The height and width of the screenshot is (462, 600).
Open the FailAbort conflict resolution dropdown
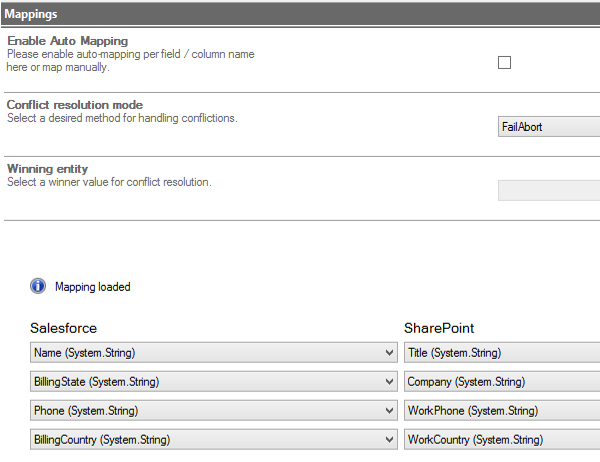548,127
